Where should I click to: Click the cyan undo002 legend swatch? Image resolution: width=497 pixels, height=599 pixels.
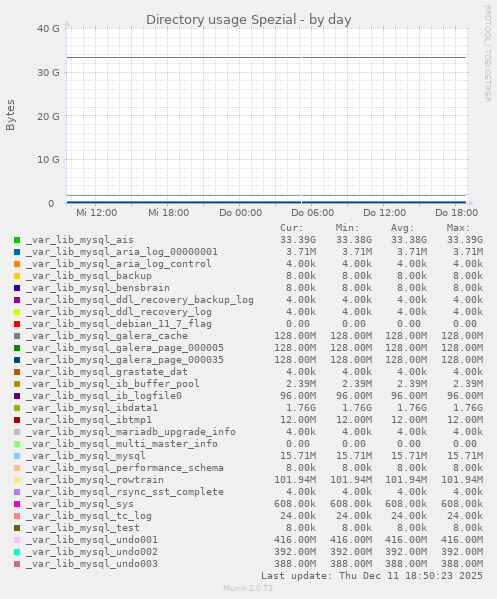17,552
